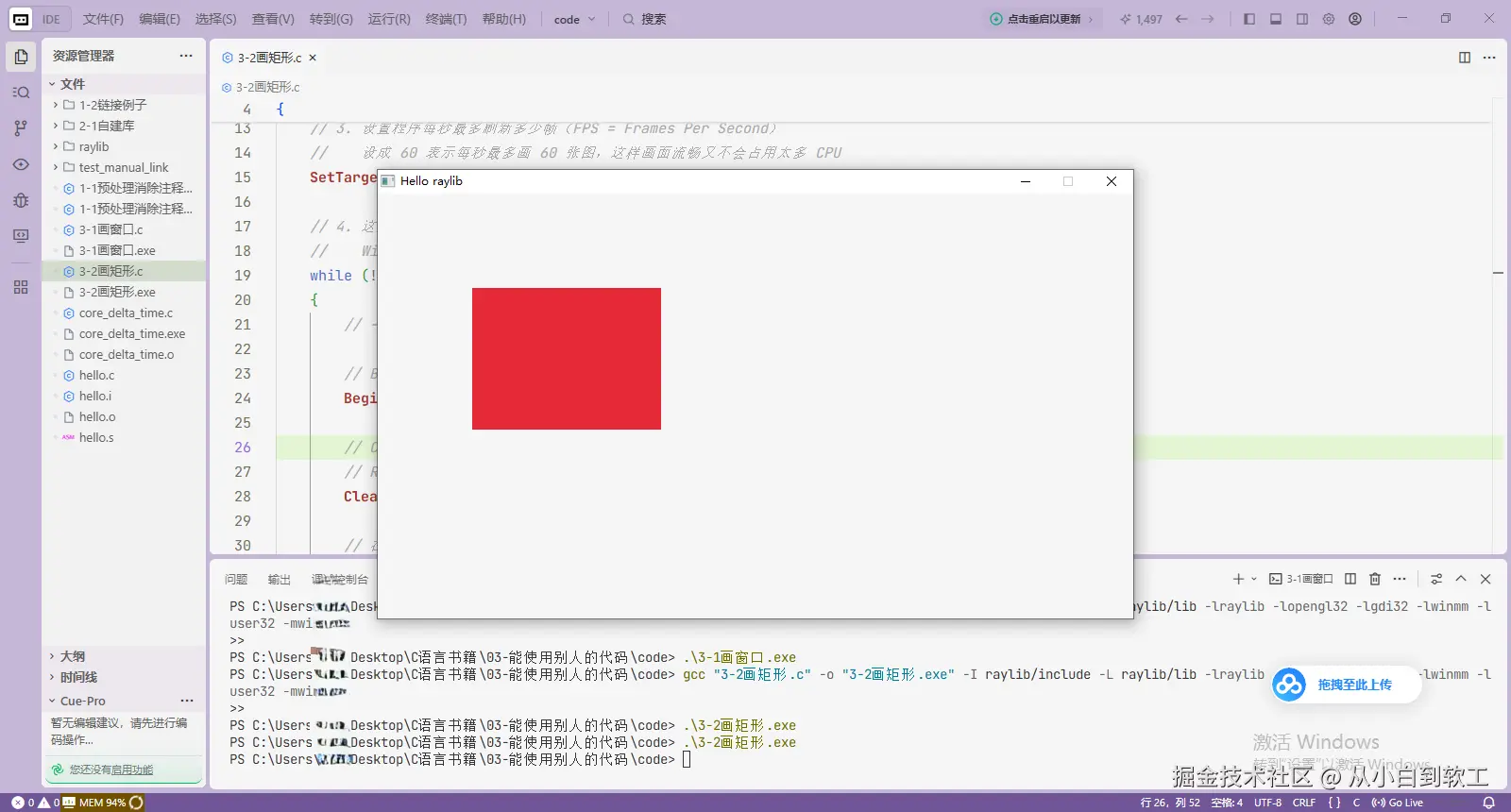Open the account profile icon
The width and height of the screenshot is (1511, 812).
(x=1355, y=19)
